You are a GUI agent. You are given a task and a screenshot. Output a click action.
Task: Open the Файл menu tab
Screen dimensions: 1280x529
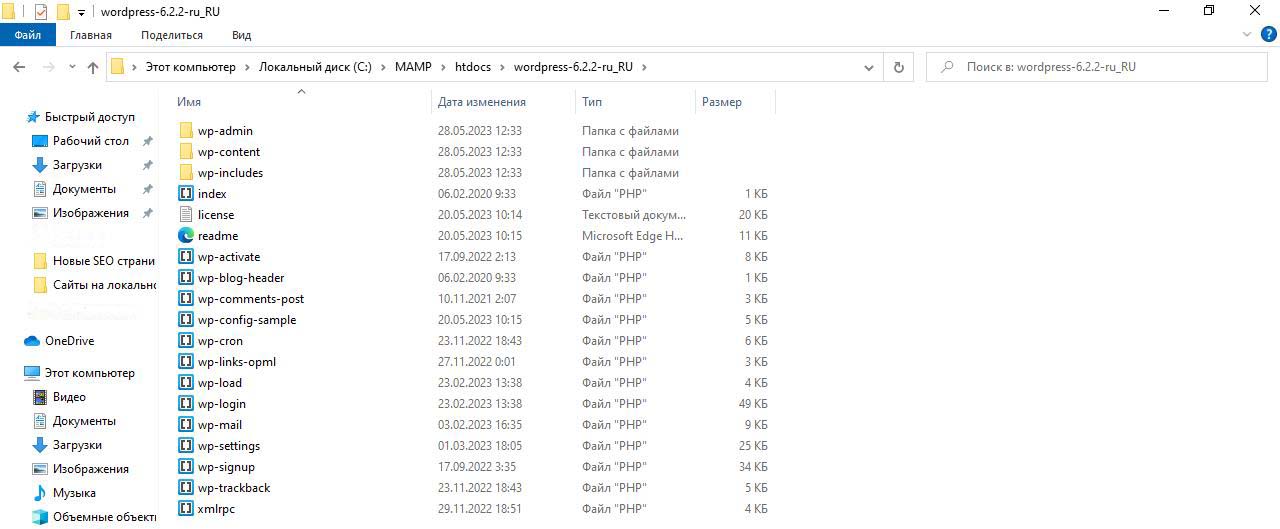[x=28, y=35]
